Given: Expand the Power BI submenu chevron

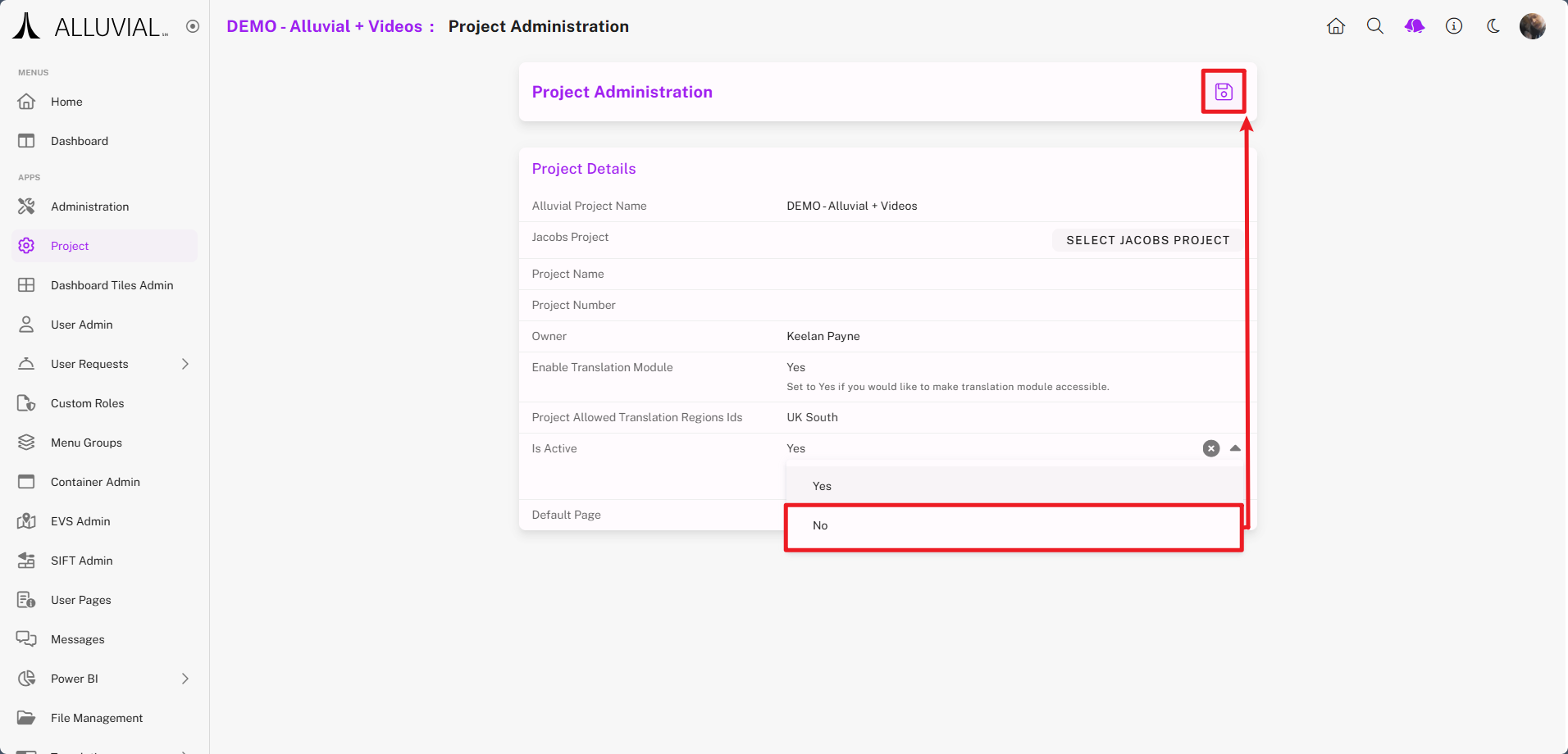Looking at the screenshot, I should tap(185, 679).
